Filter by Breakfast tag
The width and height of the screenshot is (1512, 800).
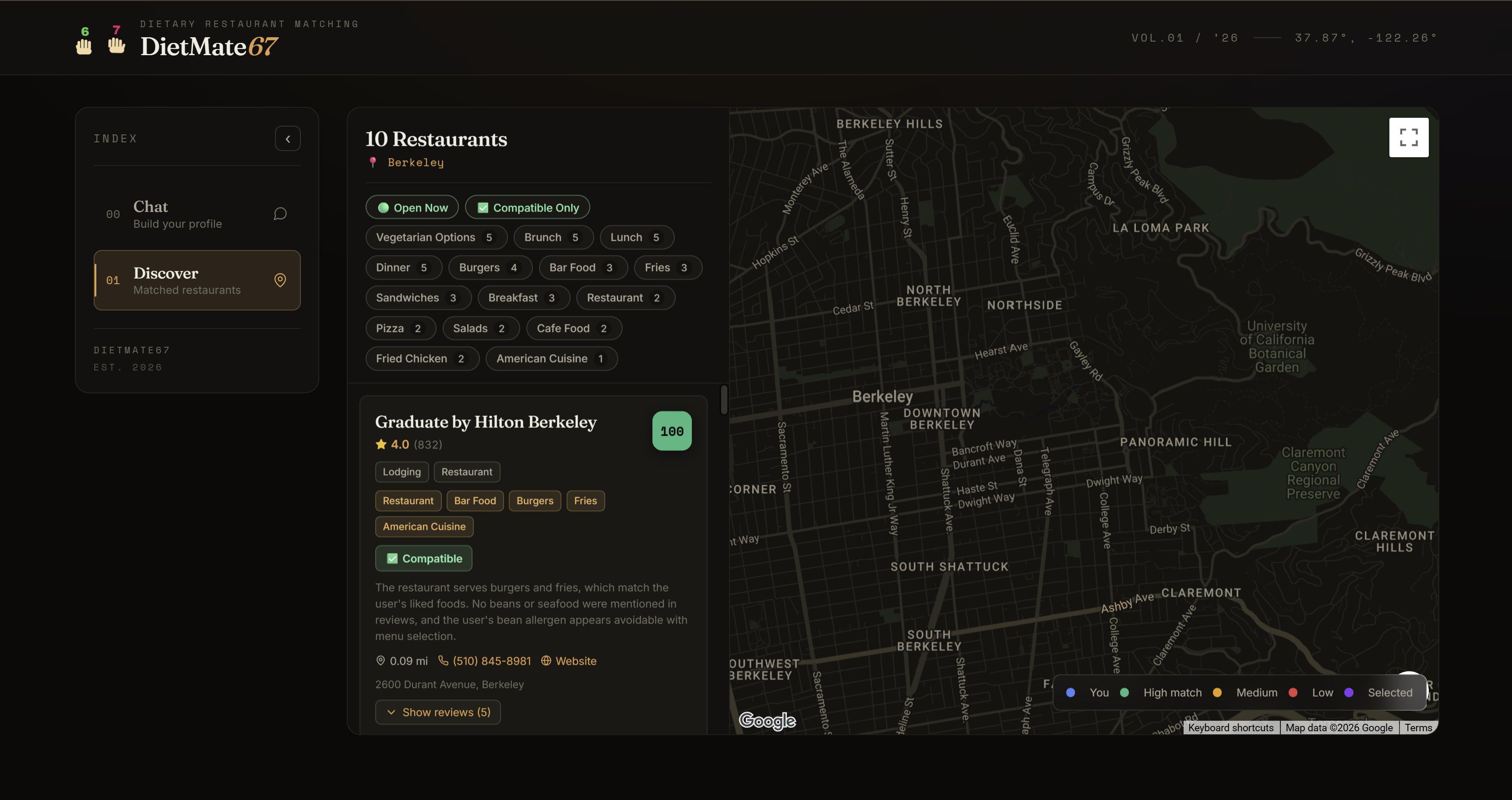coord(524,298)
